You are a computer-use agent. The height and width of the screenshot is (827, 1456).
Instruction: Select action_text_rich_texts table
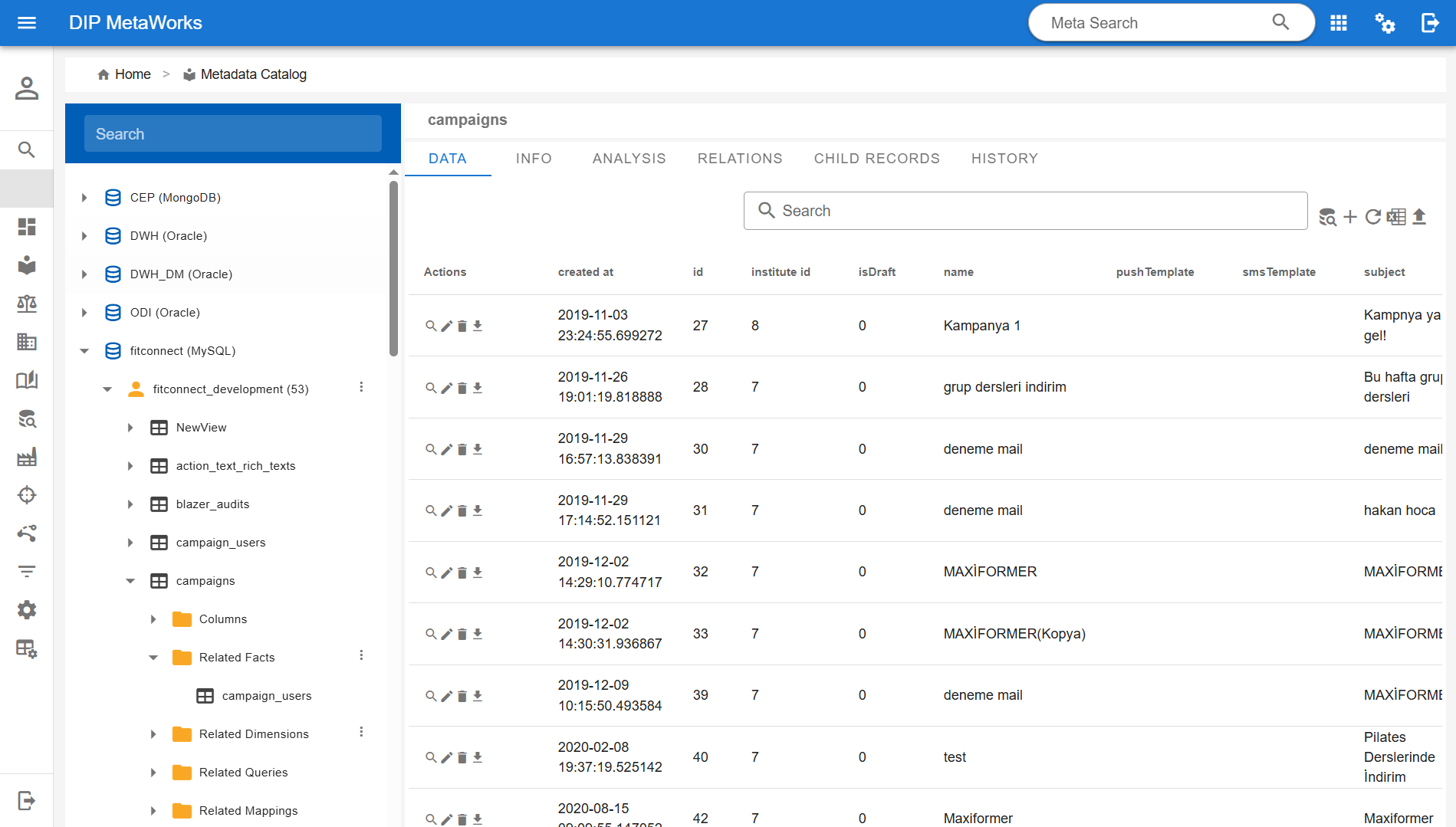235,466
